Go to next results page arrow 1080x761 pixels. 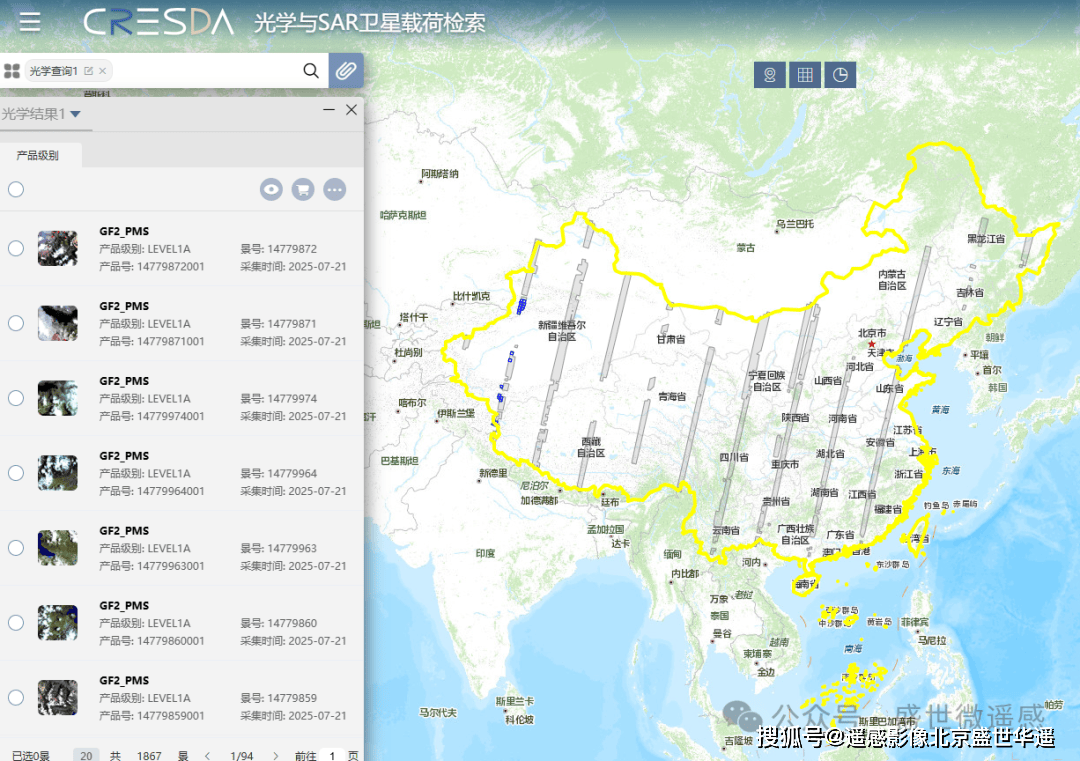[x=276, y=755]
